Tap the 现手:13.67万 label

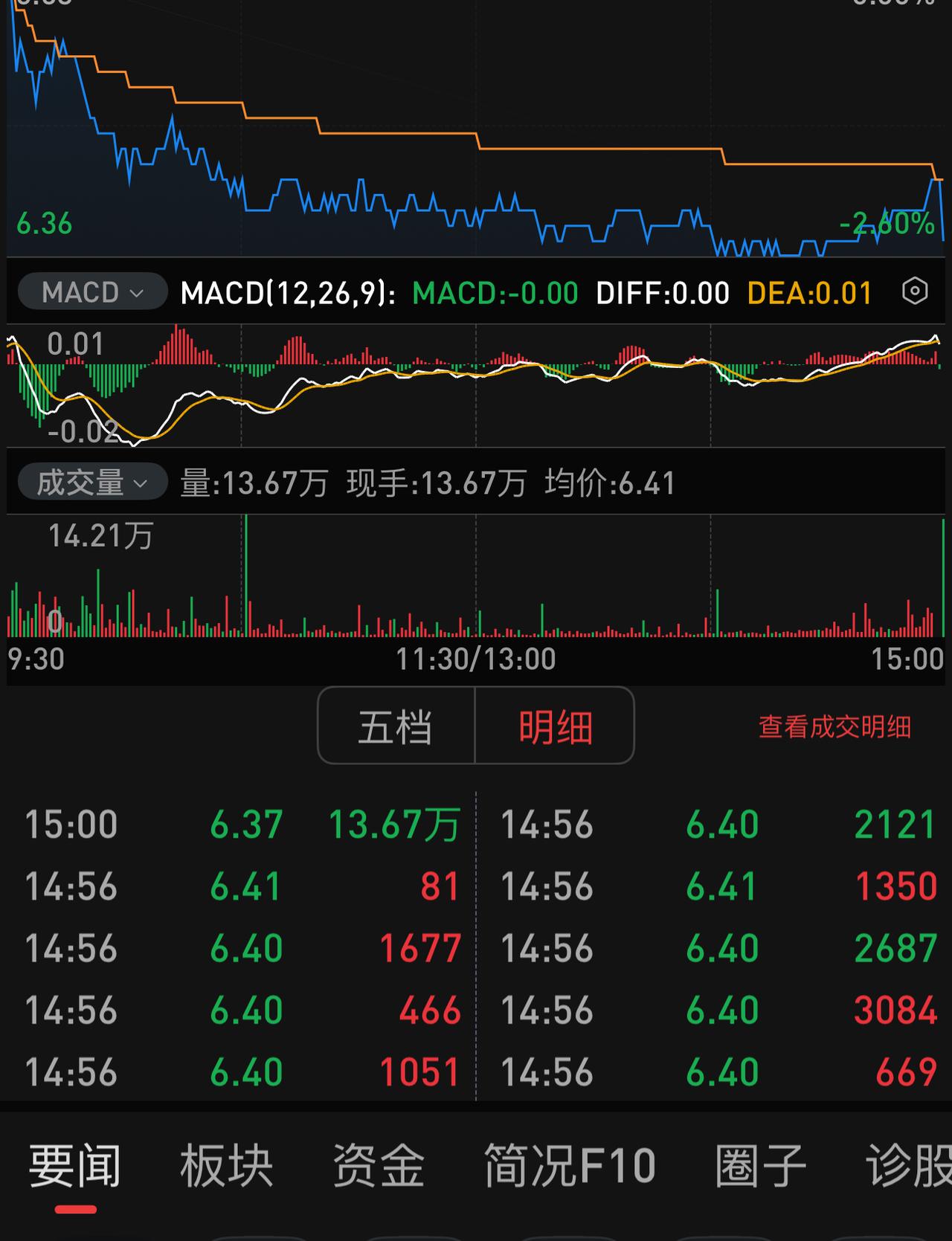(437, 483)
